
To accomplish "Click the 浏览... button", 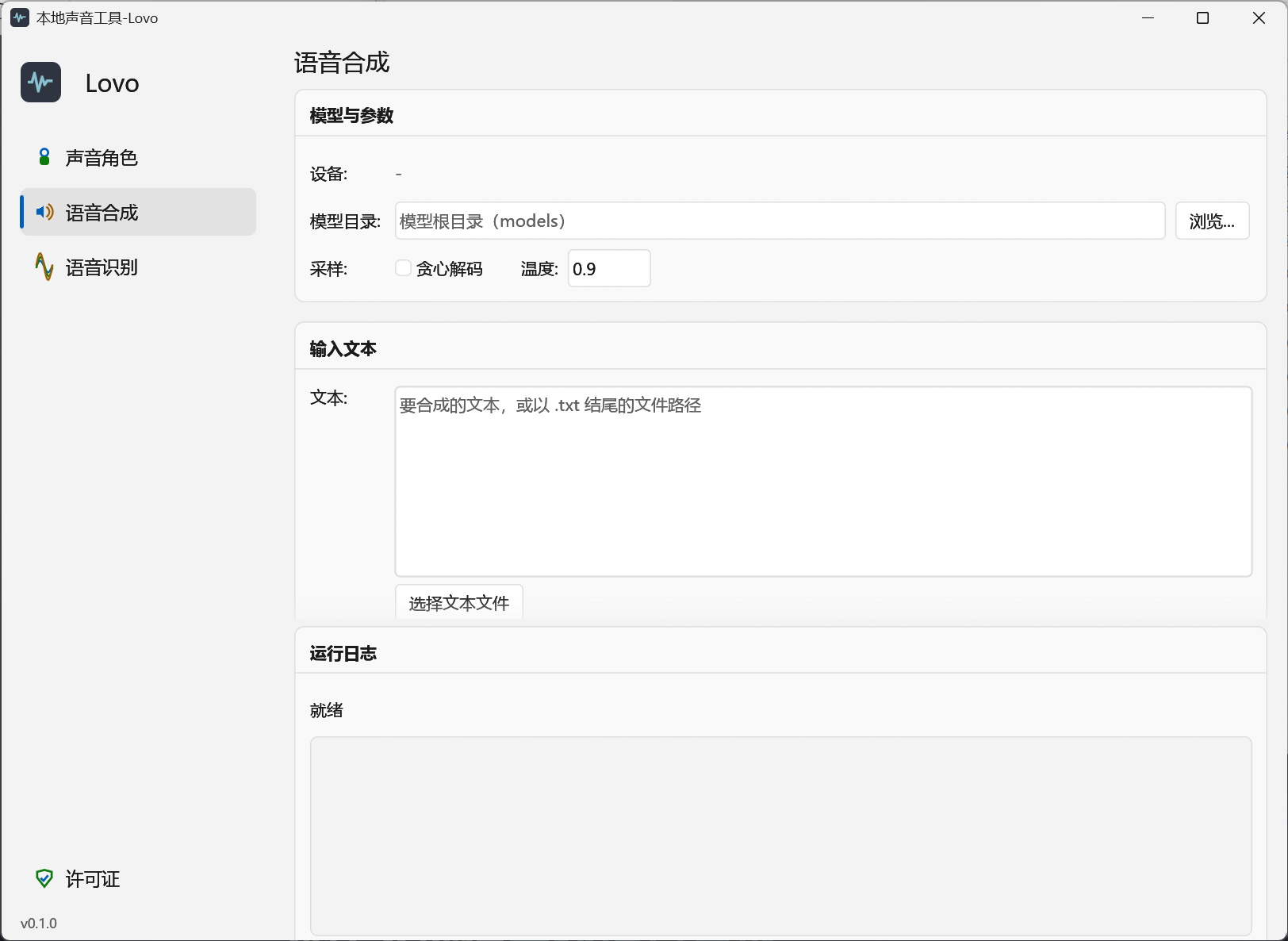I will [x=1212, y=221].
